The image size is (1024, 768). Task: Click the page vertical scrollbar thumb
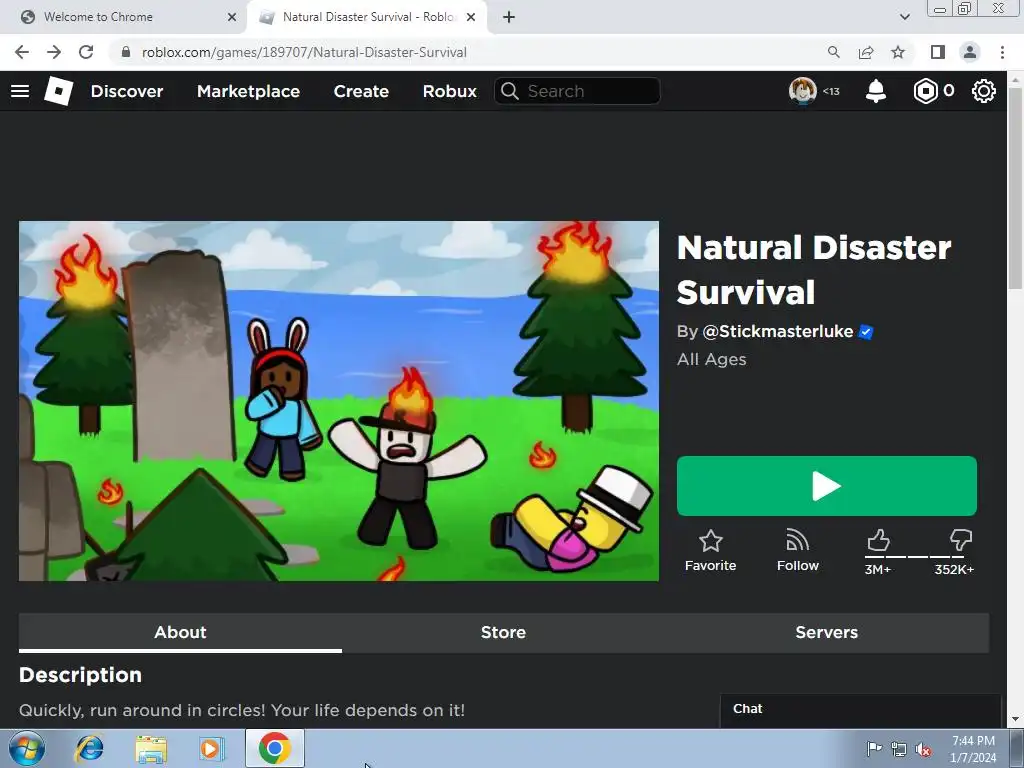click(x=1015, y=186)
